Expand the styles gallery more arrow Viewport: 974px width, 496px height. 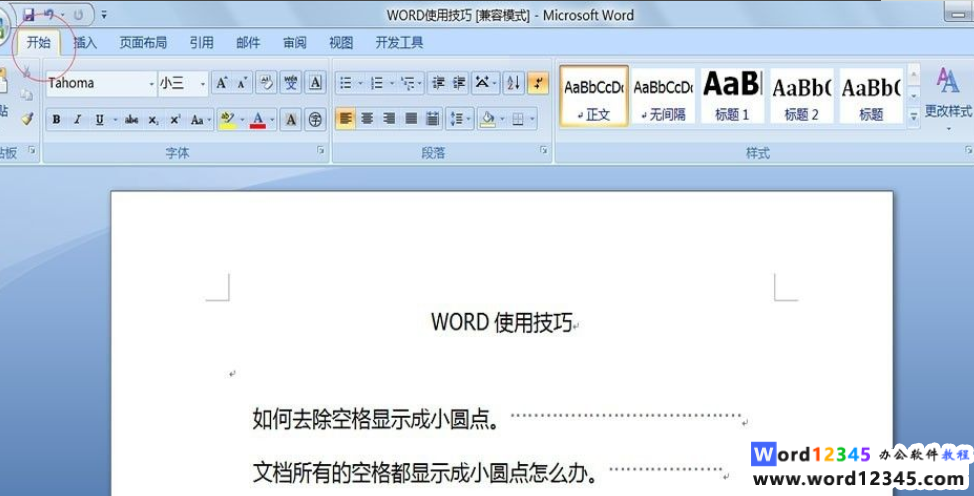point(913,116)
